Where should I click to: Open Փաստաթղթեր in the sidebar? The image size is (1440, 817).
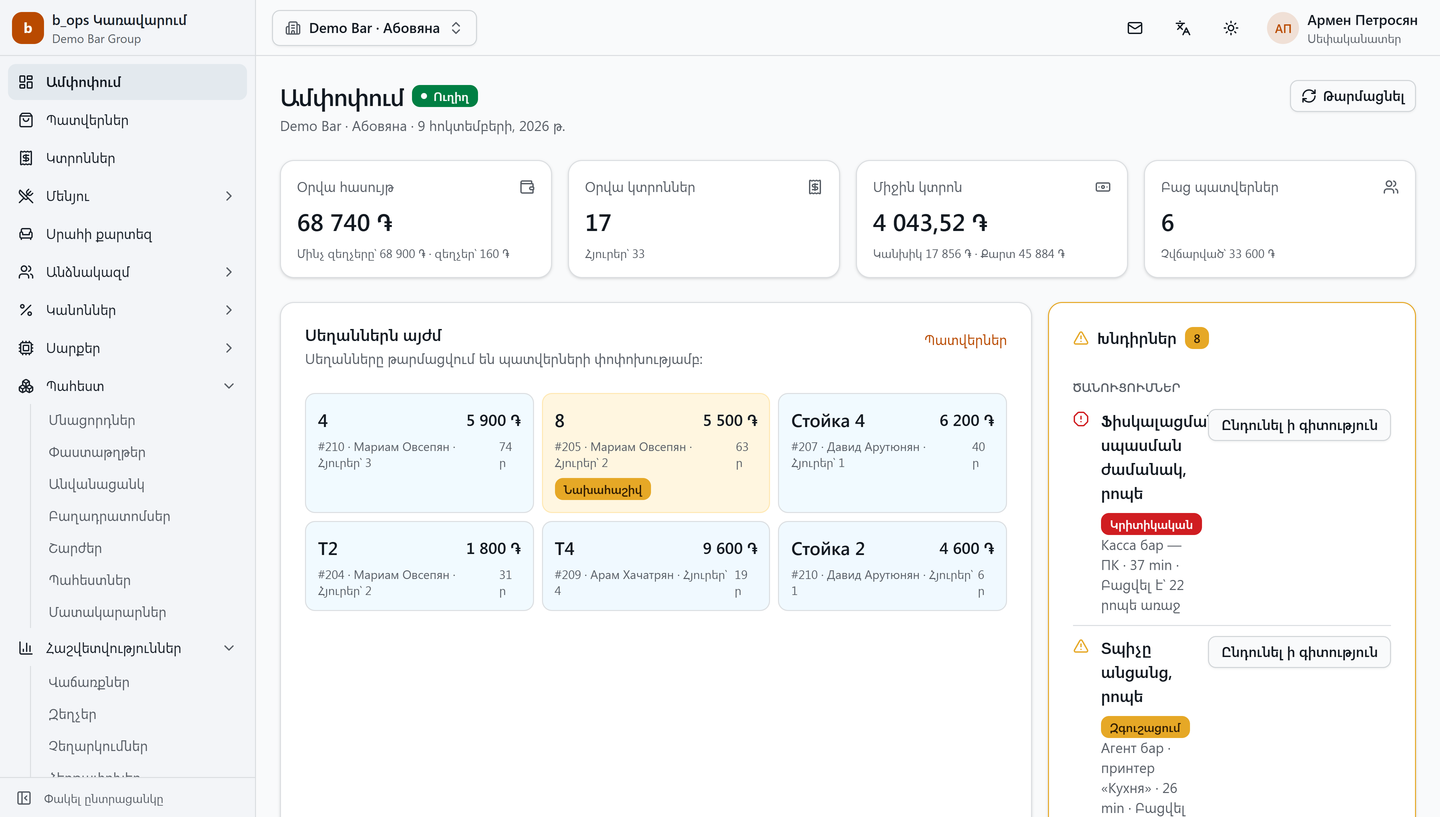(97, 452)
